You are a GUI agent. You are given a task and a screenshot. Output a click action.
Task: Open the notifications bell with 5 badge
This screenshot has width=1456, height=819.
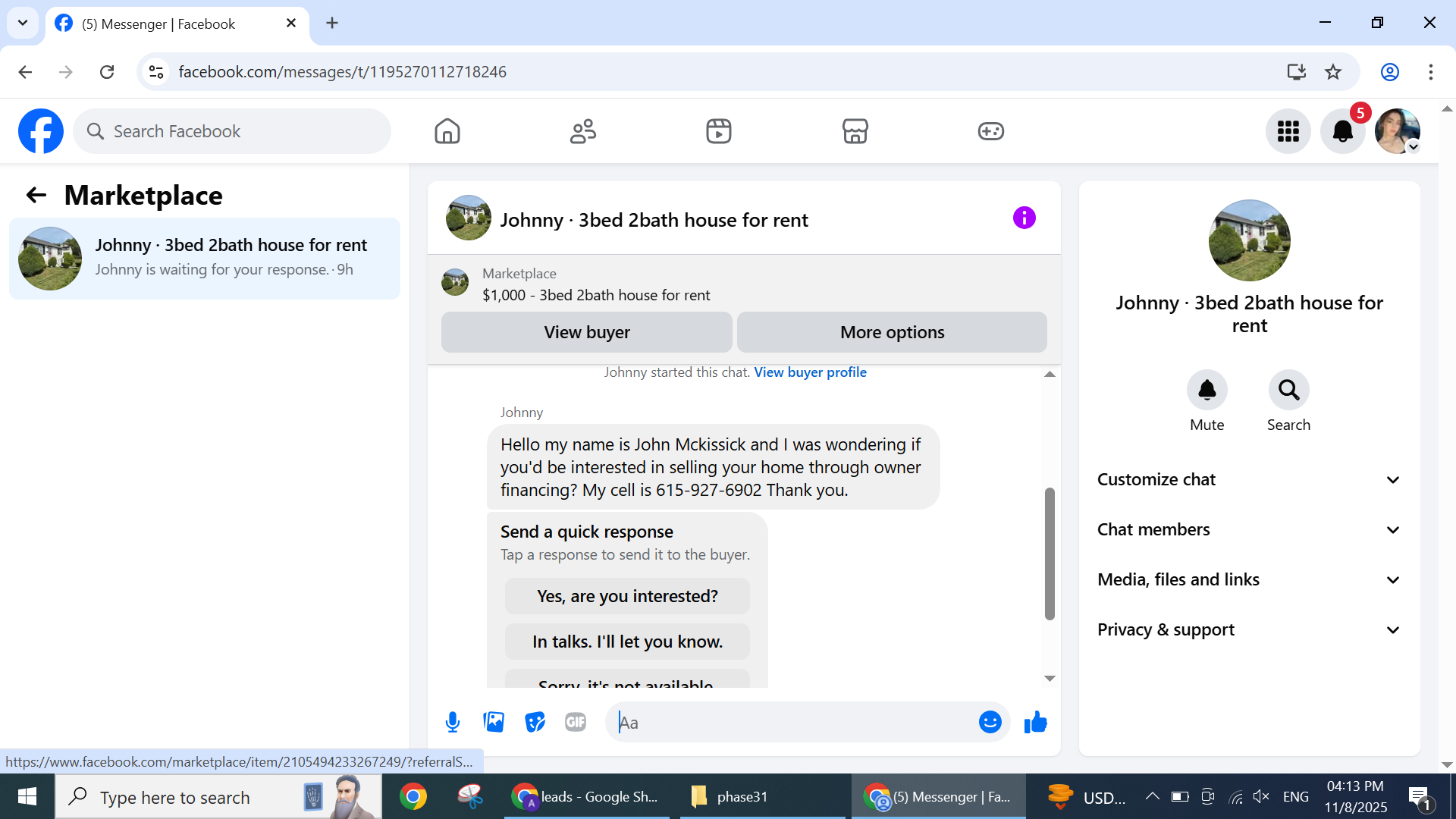(1343, 131)
